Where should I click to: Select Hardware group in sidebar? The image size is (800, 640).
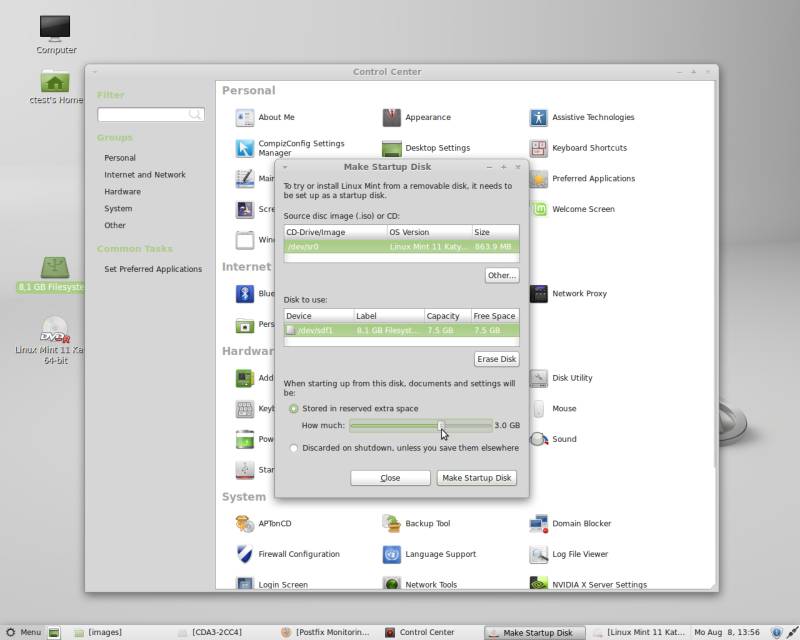(122, 192)
